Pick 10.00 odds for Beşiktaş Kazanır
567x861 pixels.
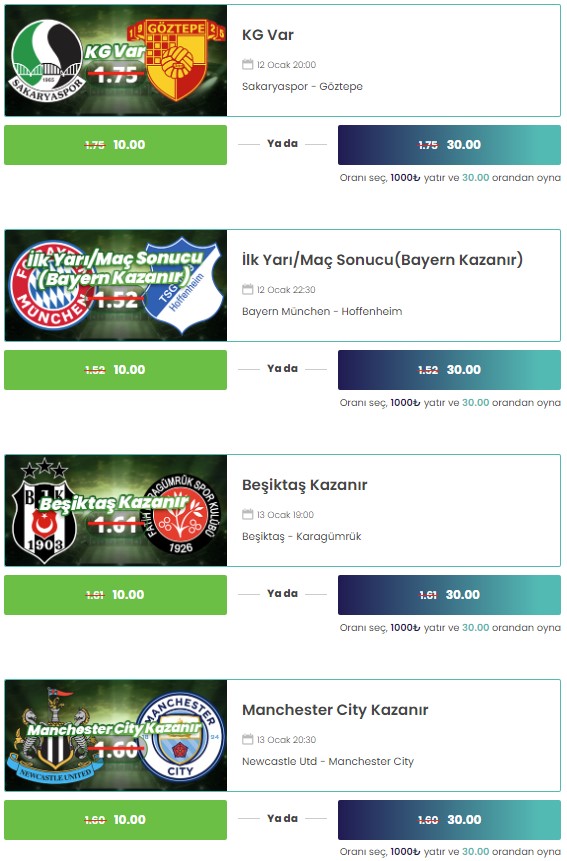pos(115,595)
